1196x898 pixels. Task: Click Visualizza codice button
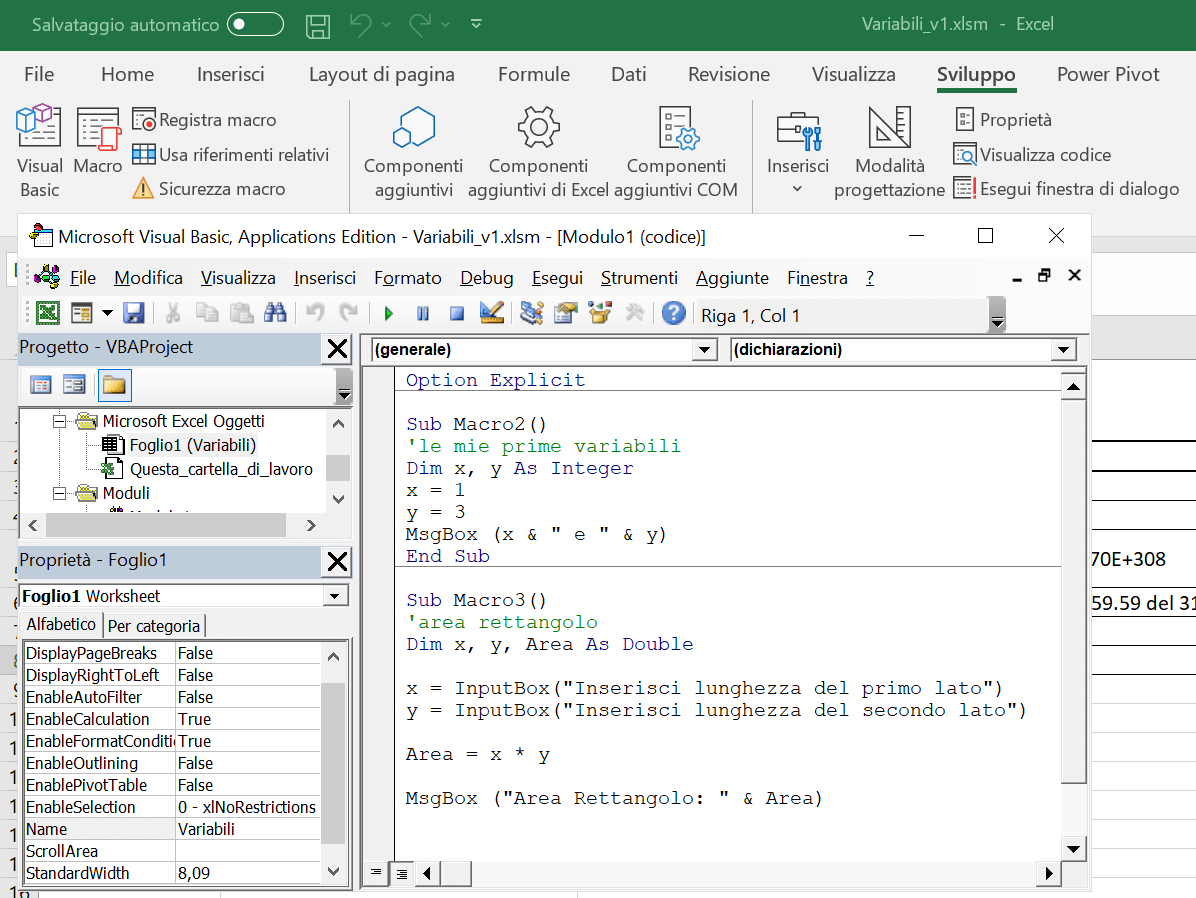point(1033,154)
